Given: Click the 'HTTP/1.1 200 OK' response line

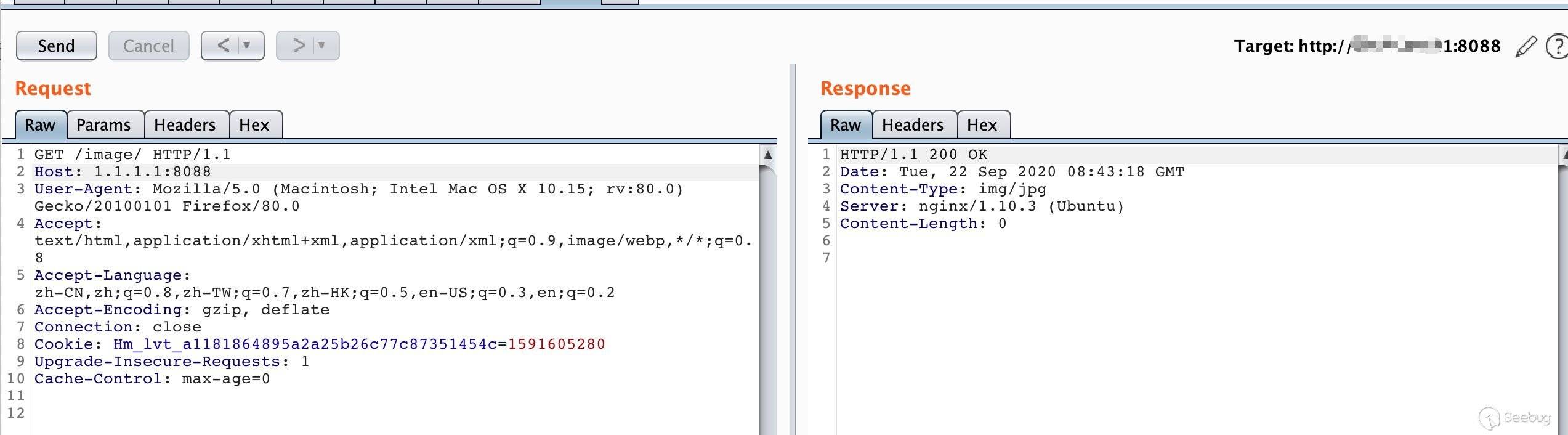Looking at the screenshot, I should coord(913,155).
